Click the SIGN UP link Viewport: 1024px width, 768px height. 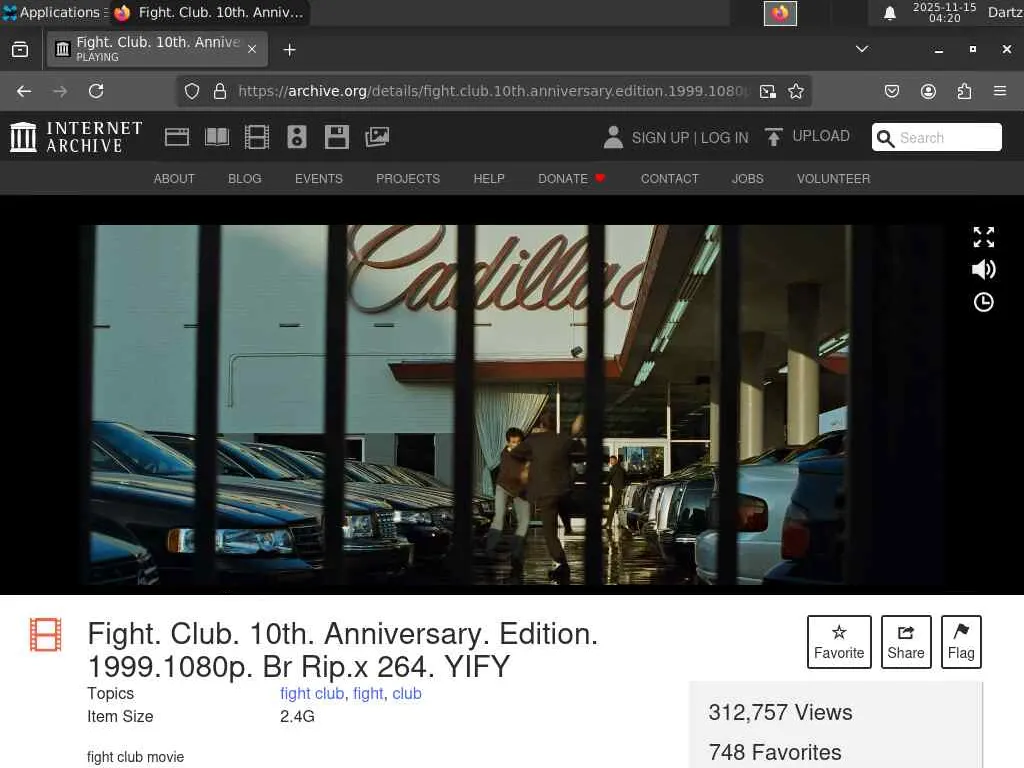pyautogui.click(x=660, y=138)
